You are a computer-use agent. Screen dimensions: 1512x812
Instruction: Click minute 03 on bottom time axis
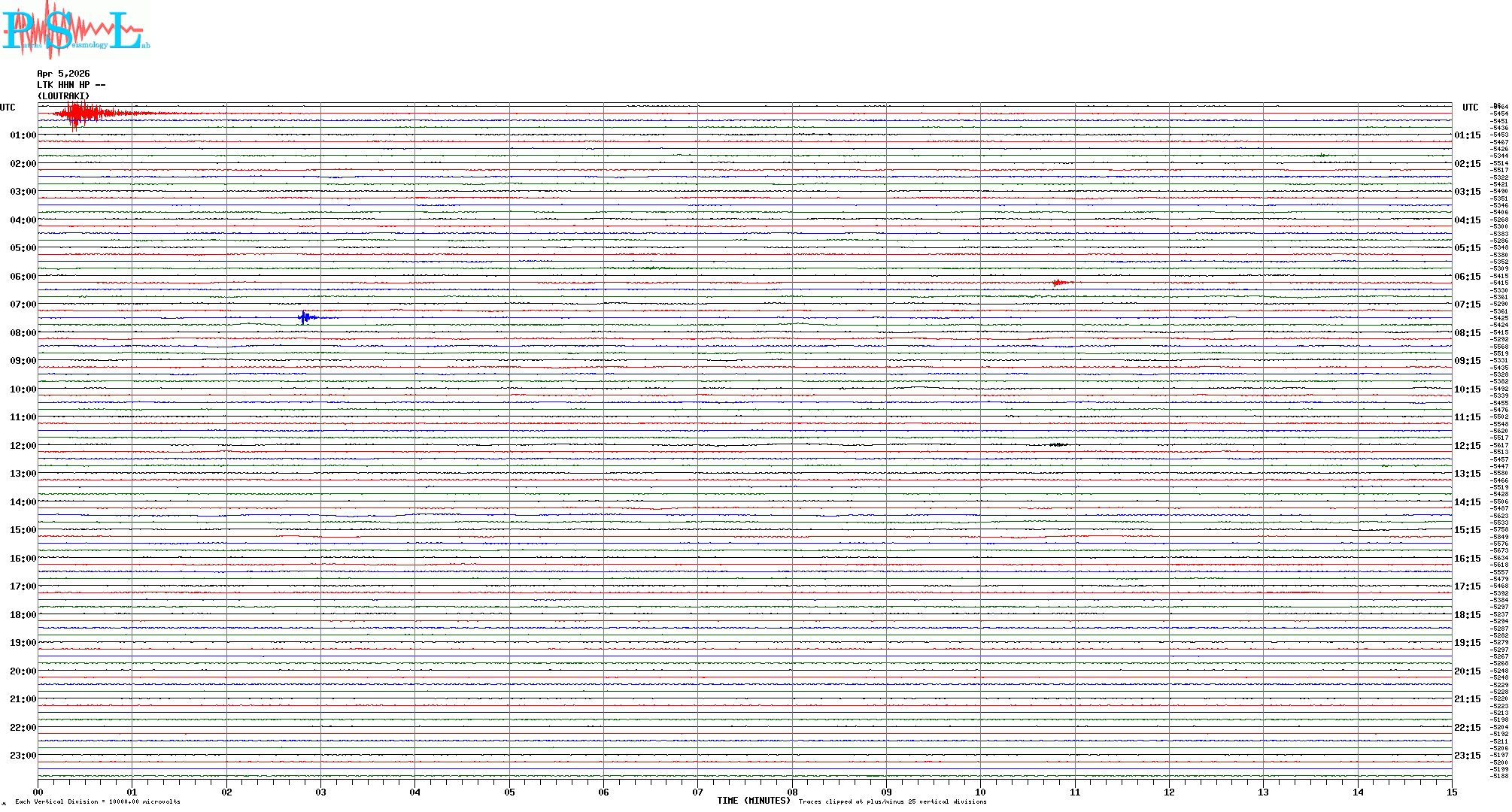click(321, 792)
